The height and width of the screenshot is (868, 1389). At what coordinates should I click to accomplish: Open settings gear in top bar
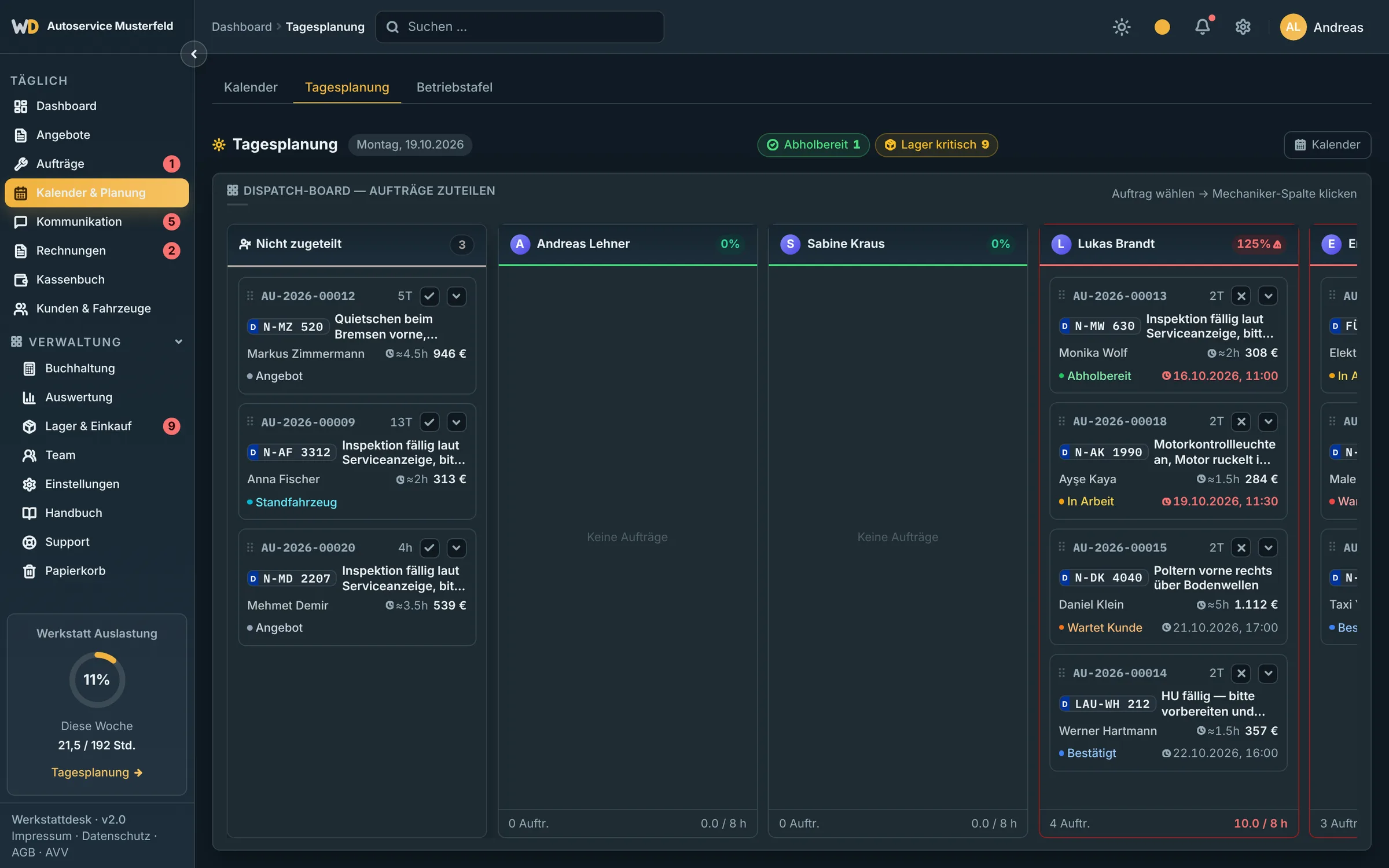1243,27
